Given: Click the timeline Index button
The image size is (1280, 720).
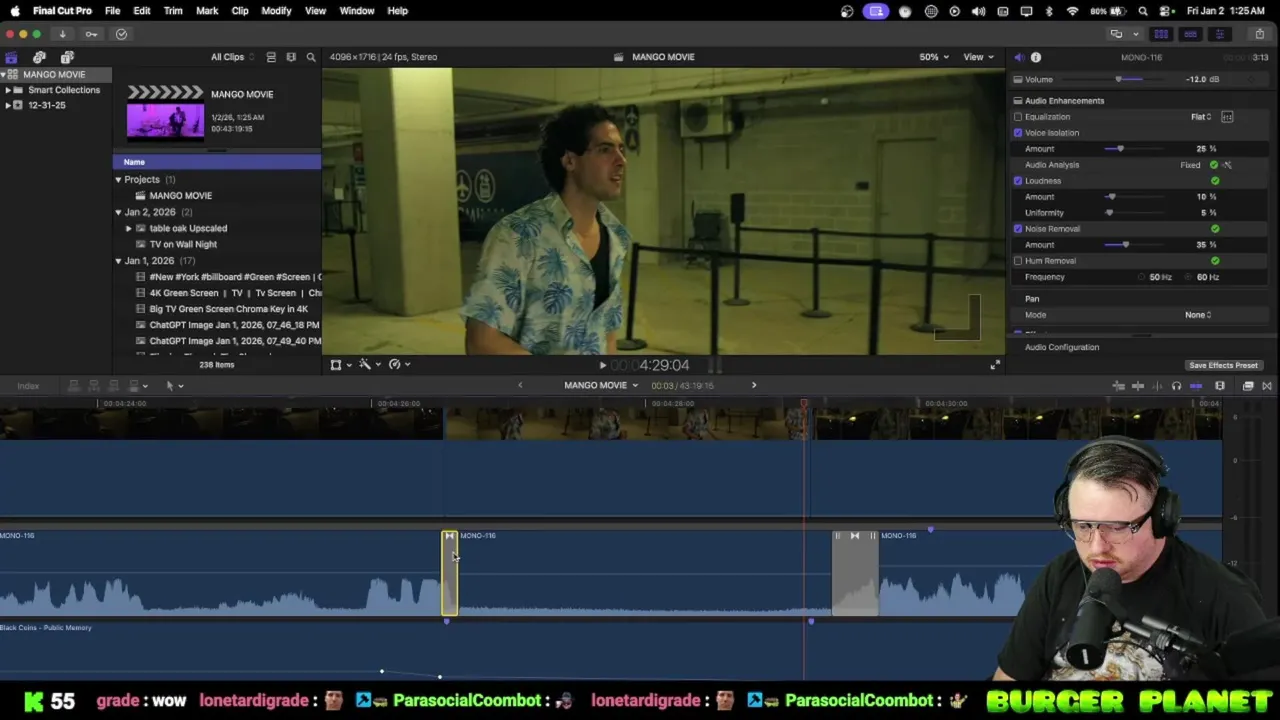Looking at the screenshot, I should click(28, 386).
